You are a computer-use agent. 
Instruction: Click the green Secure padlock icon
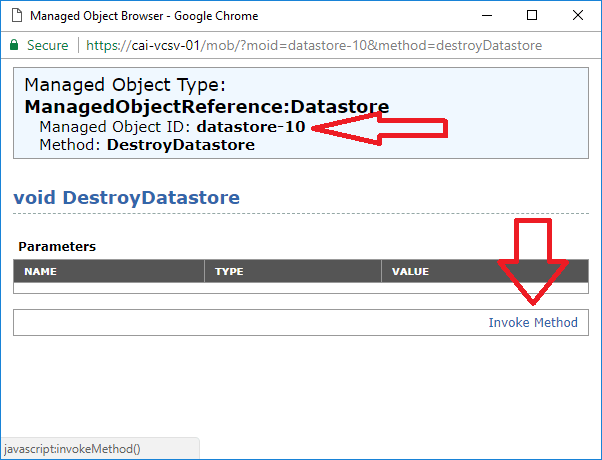[13, 46]
